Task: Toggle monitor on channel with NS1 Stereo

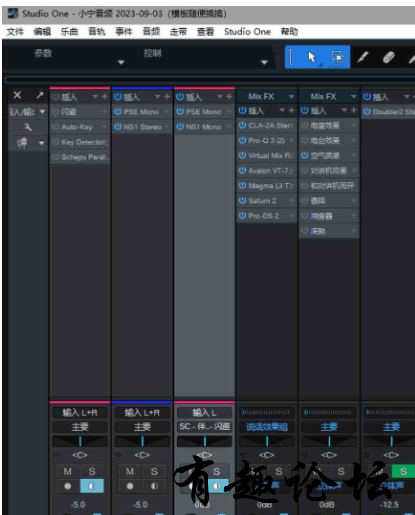Action: pos(154,486)
